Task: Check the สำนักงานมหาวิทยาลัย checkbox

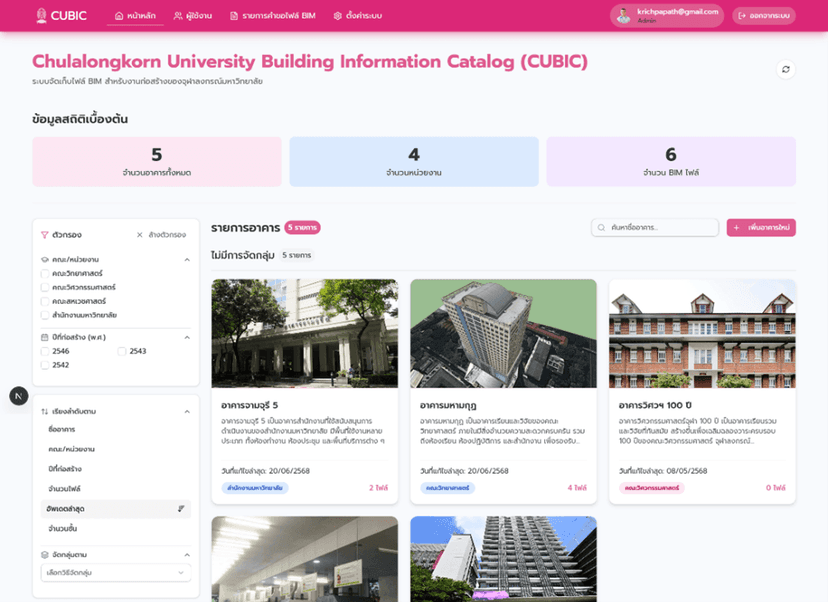Action: (x=45, y=315)
